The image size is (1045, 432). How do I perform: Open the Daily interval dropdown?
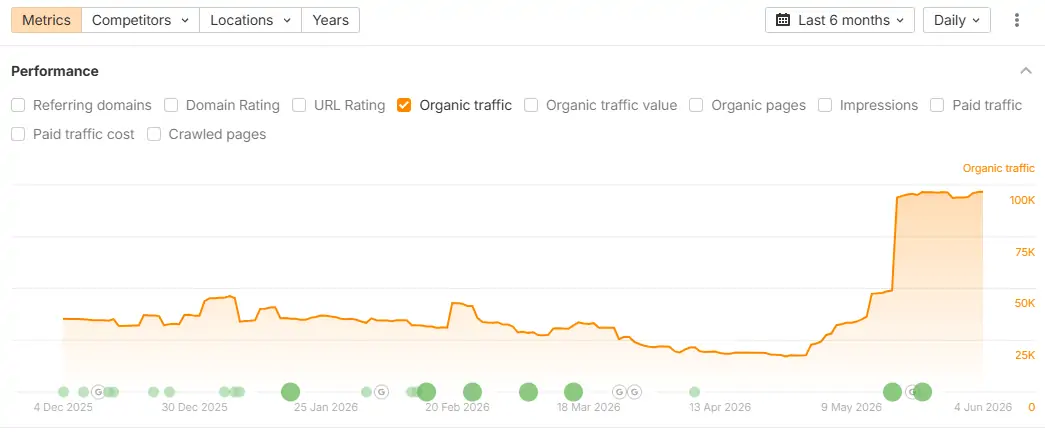point(956,20)
